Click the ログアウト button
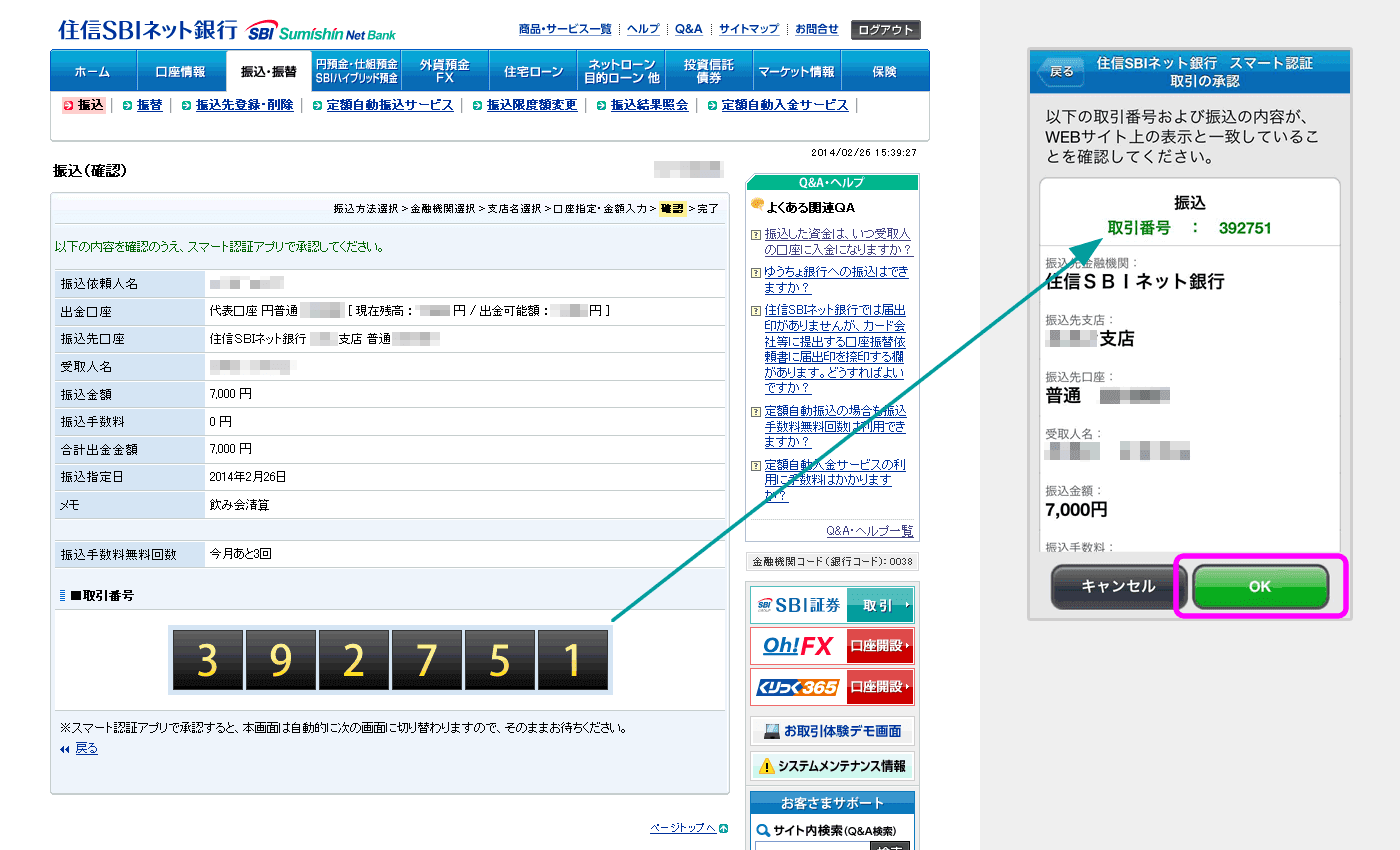This screenshot has height=850, width=1400. [886, 30]
